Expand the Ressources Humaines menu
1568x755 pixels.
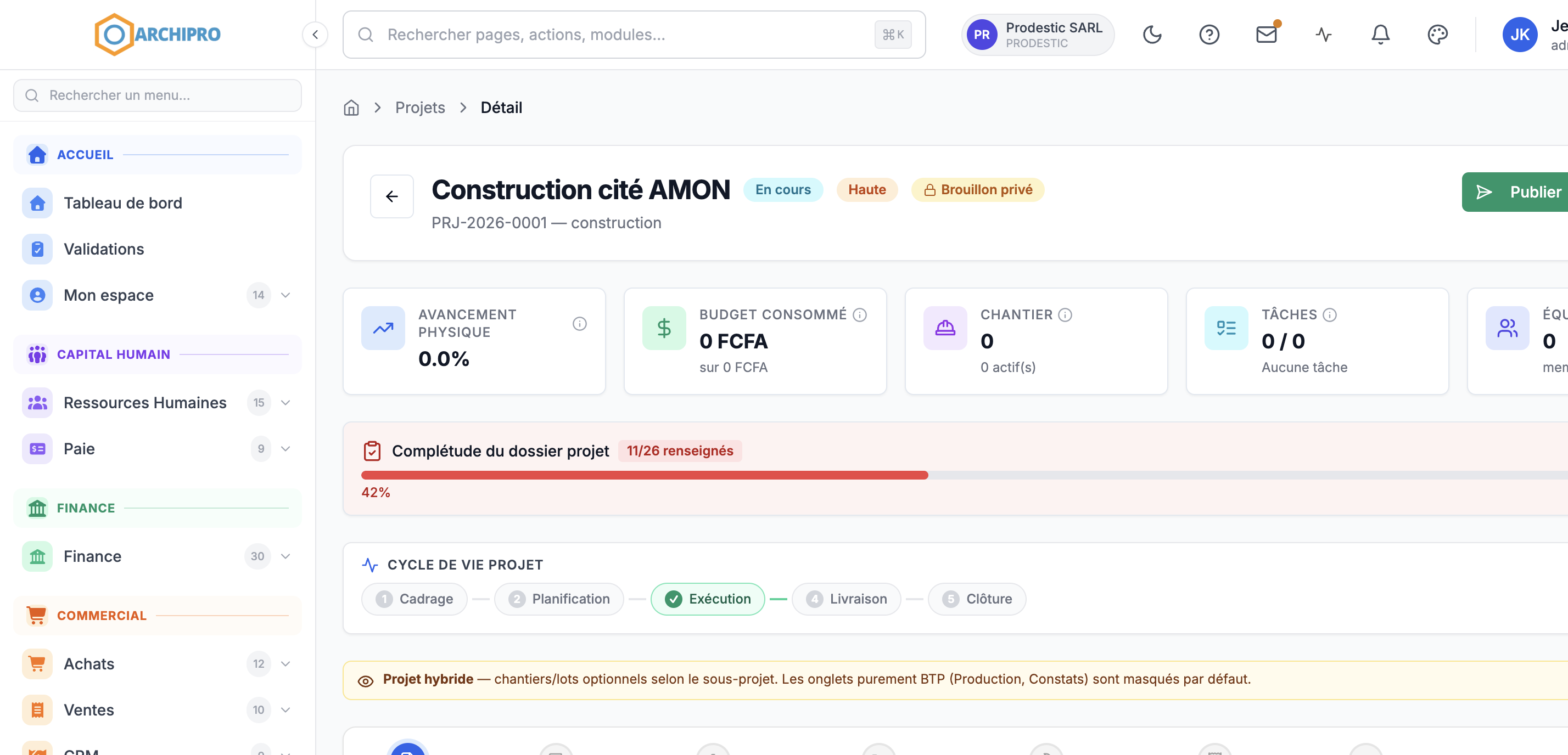coord(285,403)
